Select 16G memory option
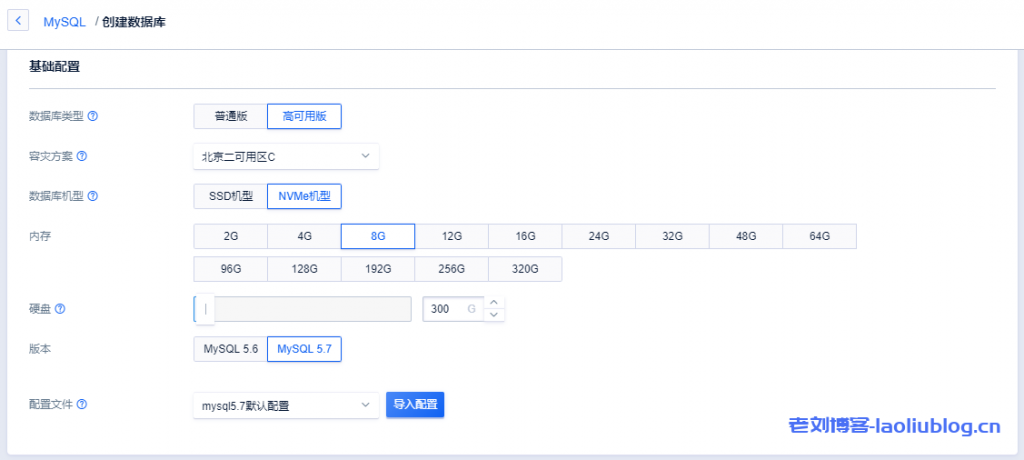This screenshot has width=1024, height=460. pos(525,236)
